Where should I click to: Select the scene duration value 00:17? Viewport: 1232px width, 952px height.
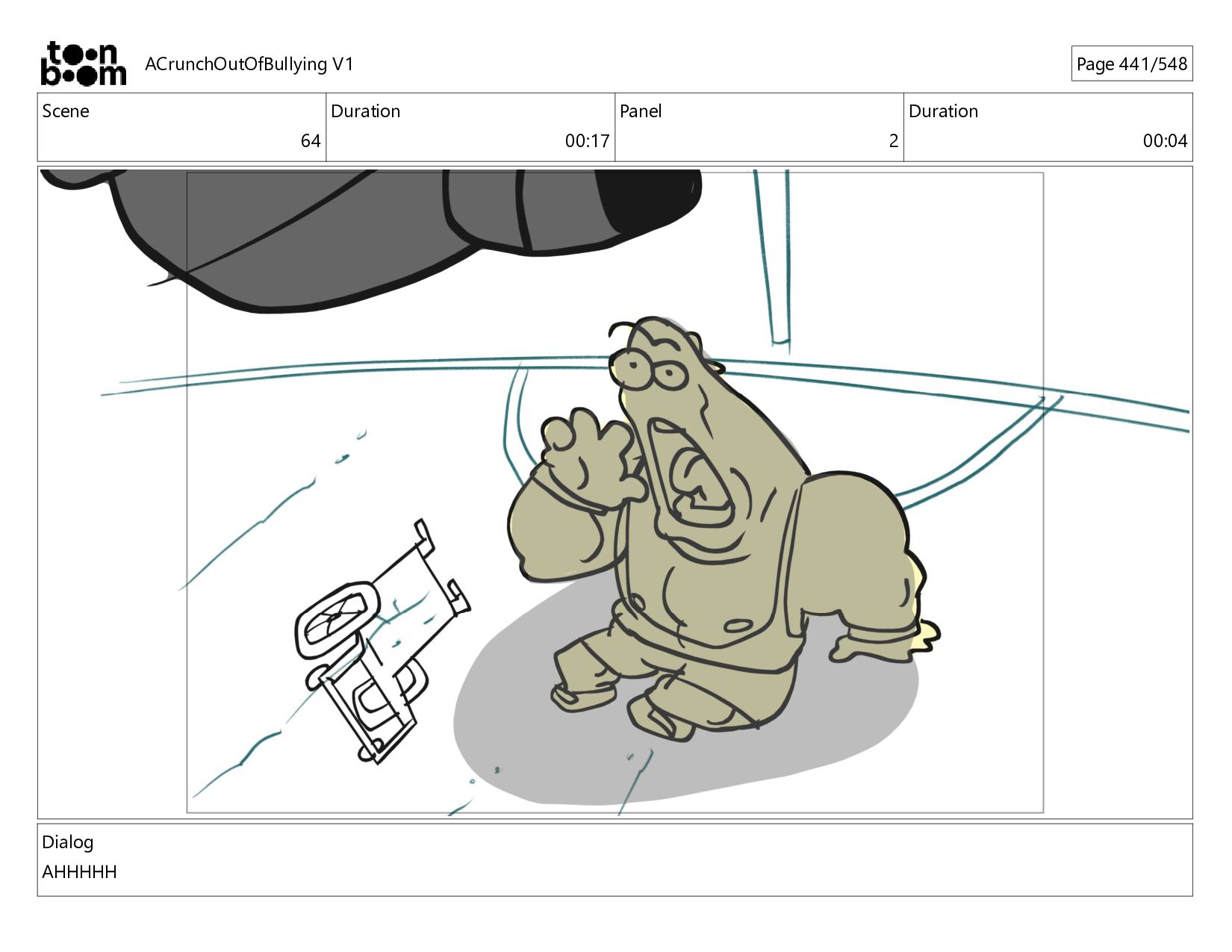pyautogui.click(x=587, y=141)
